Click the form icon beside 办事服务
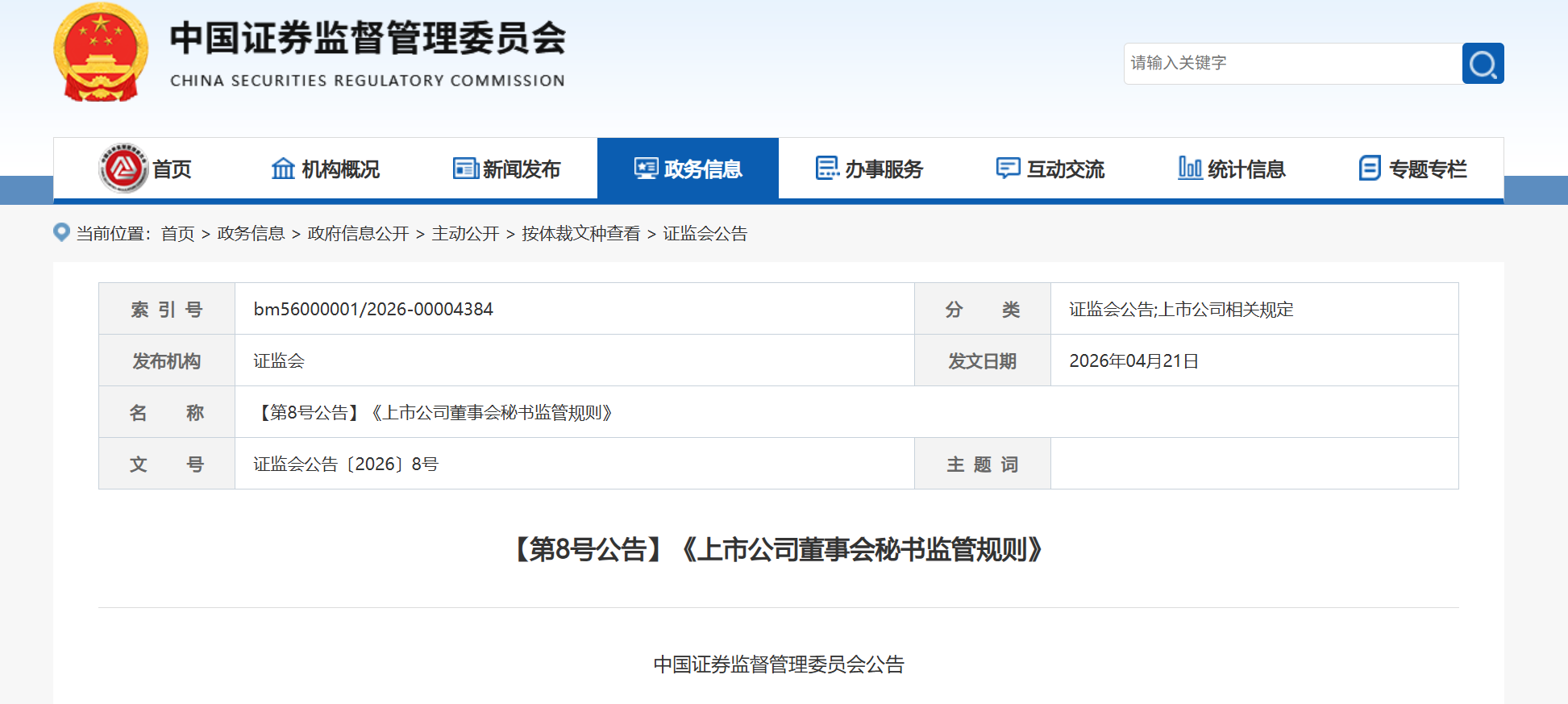This screenshot has width=1568, height=704. tap(827, 169)
